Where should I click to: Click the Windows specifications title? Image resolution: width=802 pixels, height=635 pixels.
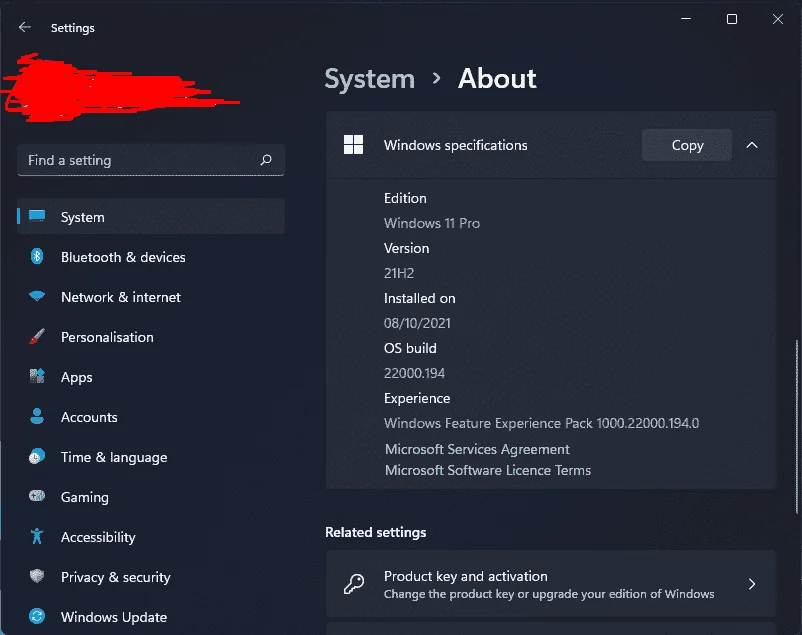point(456,145)
